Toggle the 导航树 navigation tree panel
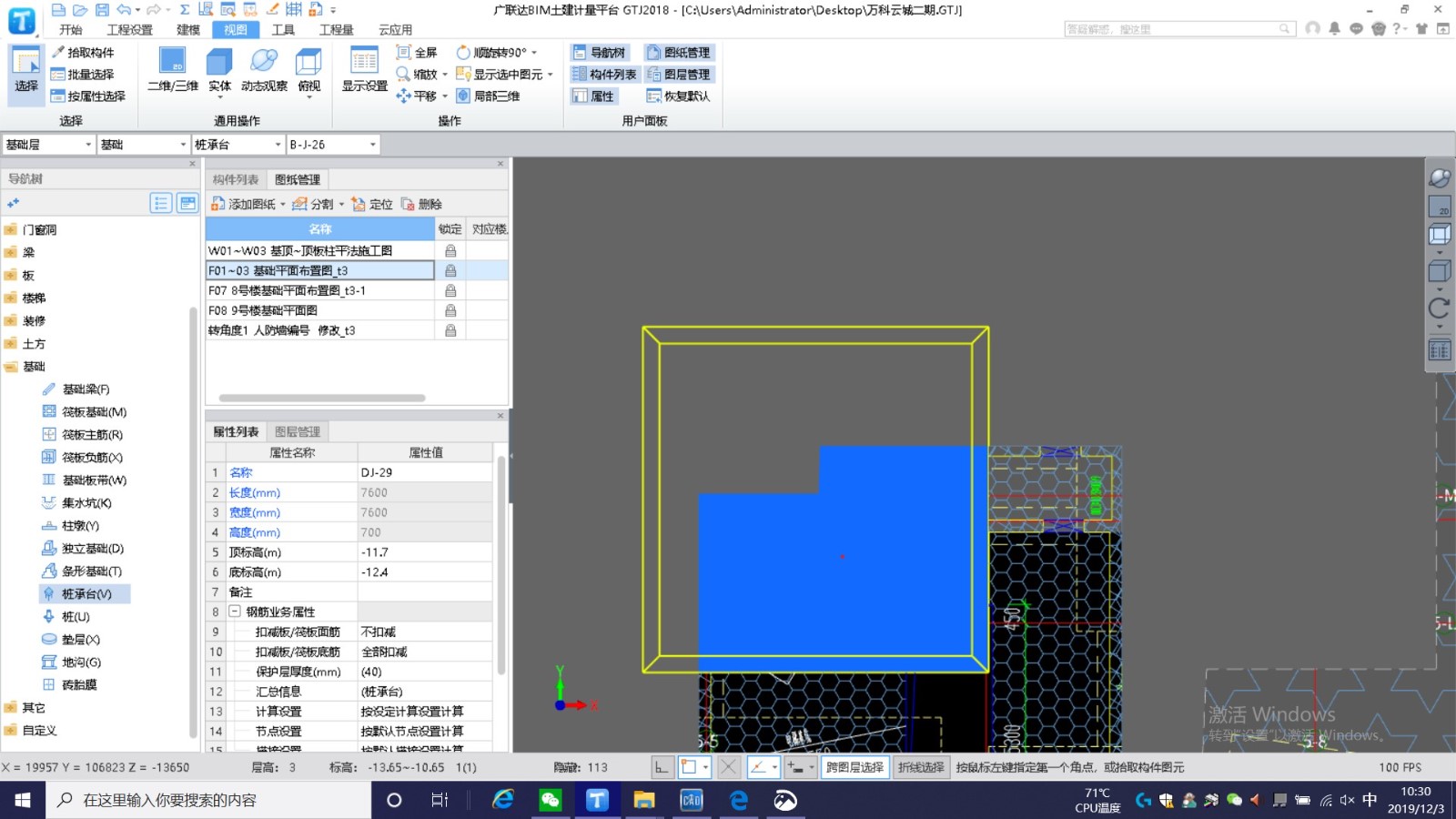This screenshot has height=819, width=1456. click(x=599, y=53)
